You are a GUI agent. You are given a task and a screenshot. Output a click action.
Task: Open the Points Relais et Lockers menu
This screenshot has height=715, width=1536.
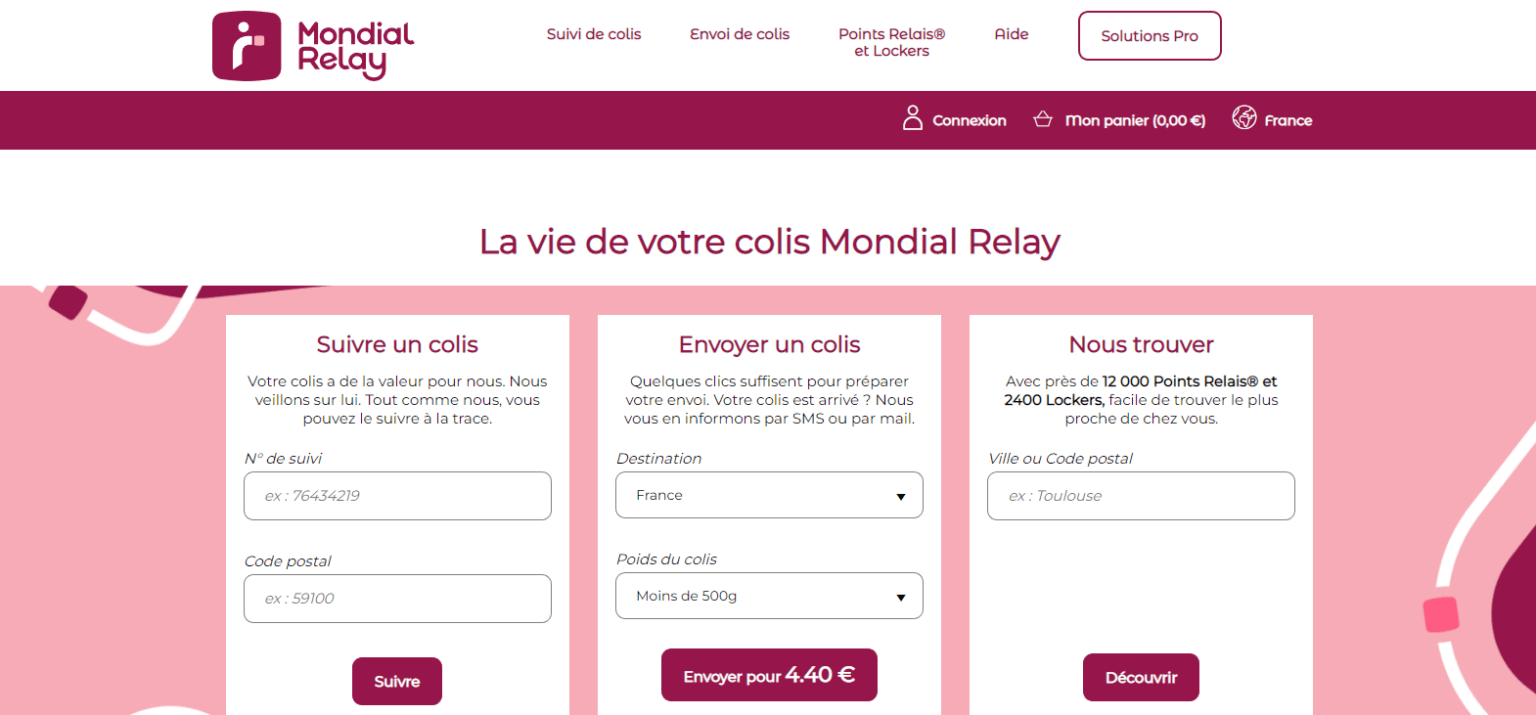pos(891,42)
